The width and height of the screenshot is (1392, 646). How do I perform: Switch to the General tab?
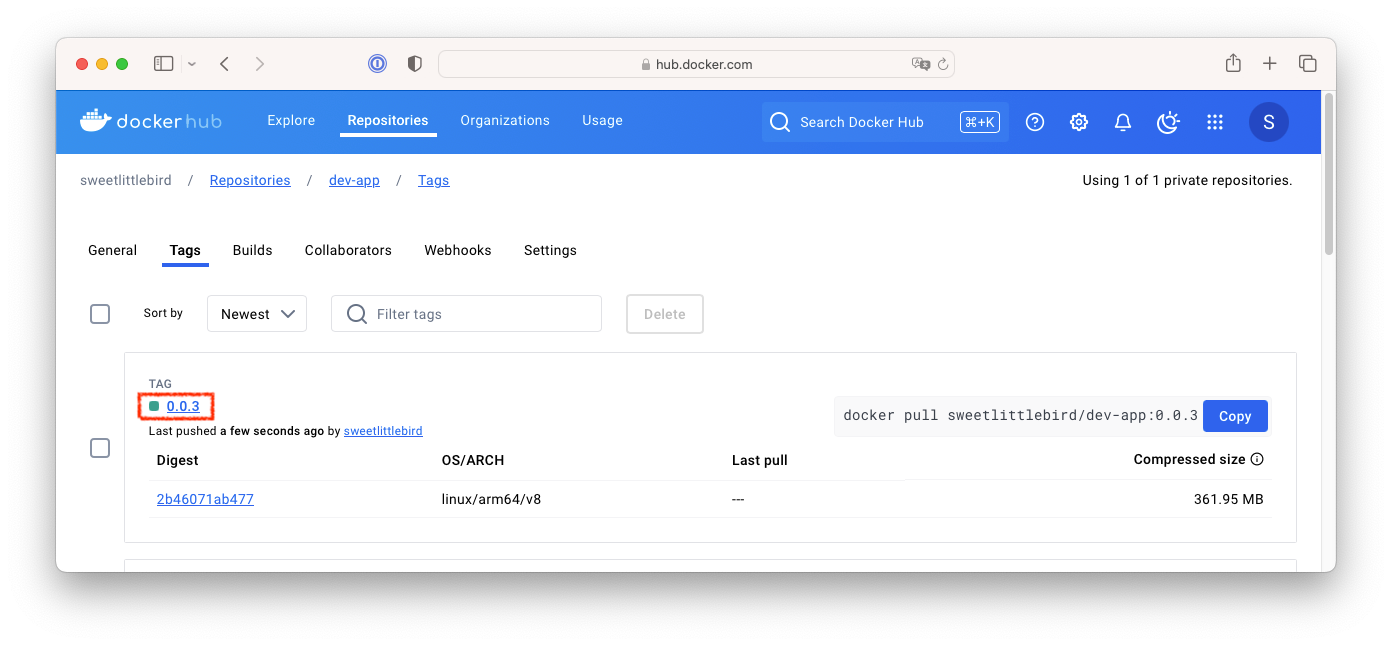point(112,250)
